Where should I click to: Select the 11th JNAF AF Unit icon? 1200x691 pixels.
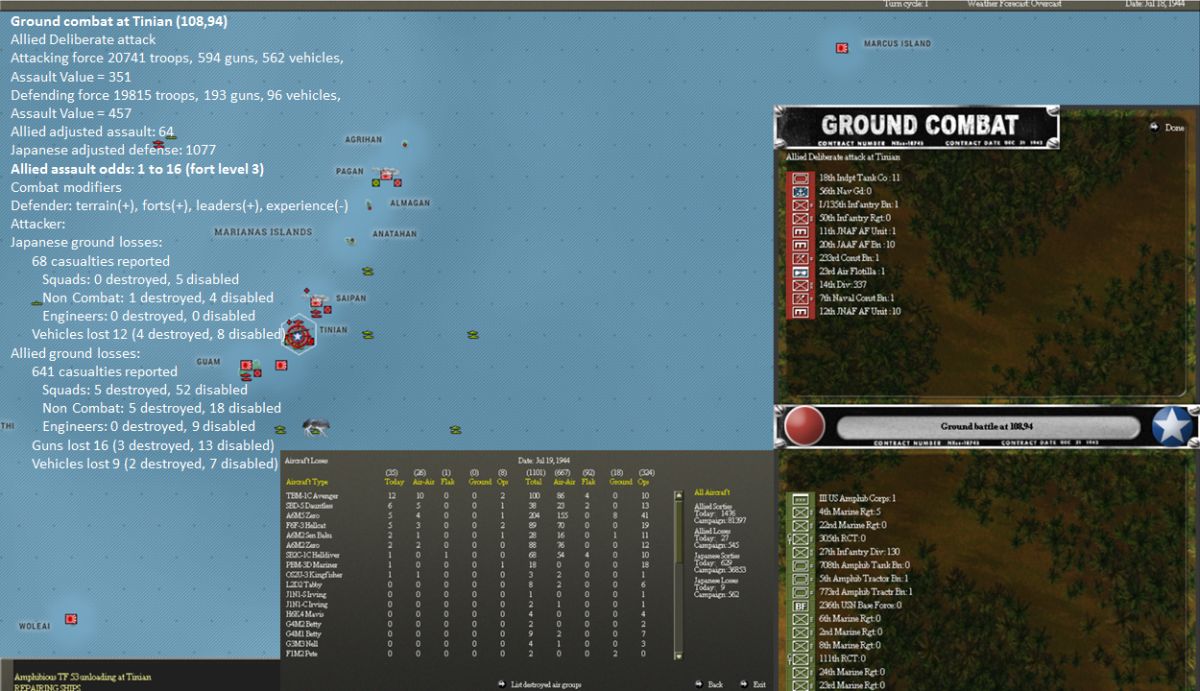point(800,231)
